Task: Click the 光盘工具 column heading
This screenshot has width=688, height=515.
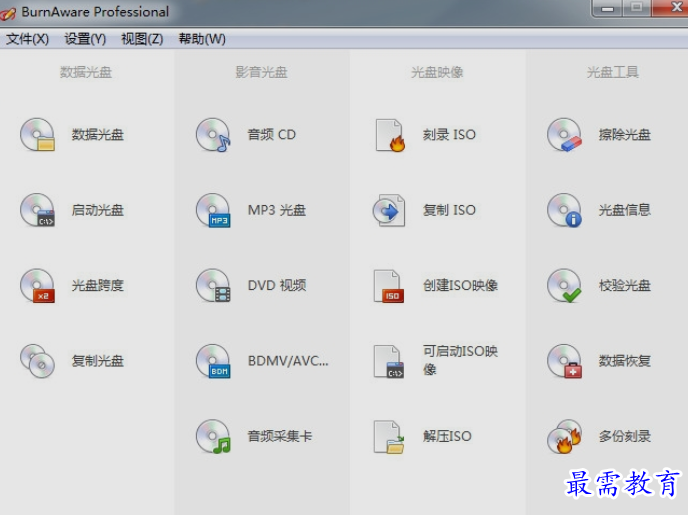Action: tap(613, 72)
